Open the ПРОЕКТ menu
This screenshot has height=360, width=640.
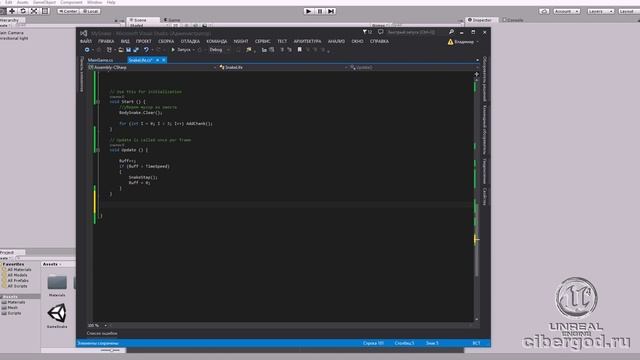coord(144,41)
